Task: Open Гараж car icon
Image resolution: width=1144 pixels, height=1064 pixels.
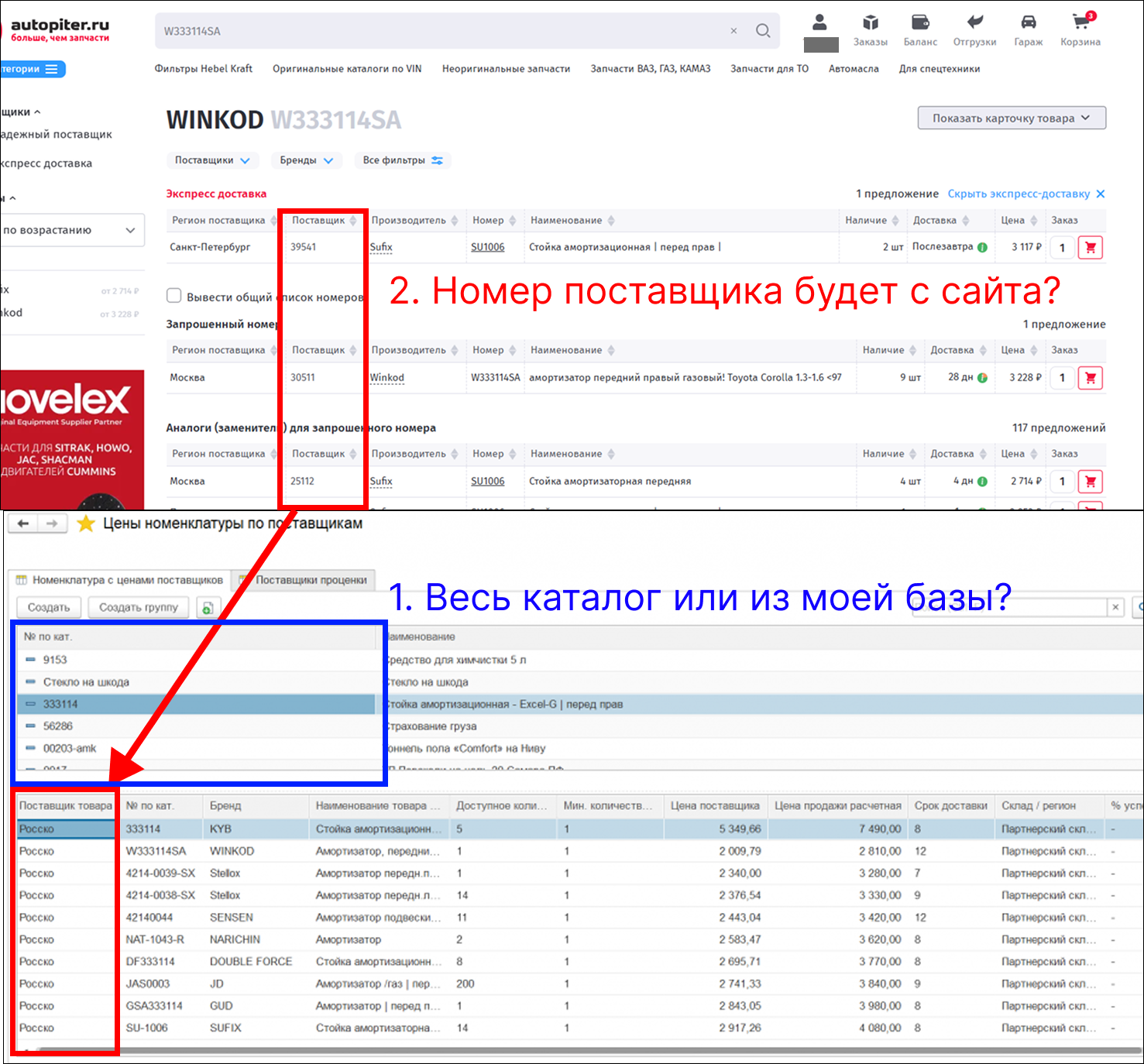Action: (x=1029, y=31)
